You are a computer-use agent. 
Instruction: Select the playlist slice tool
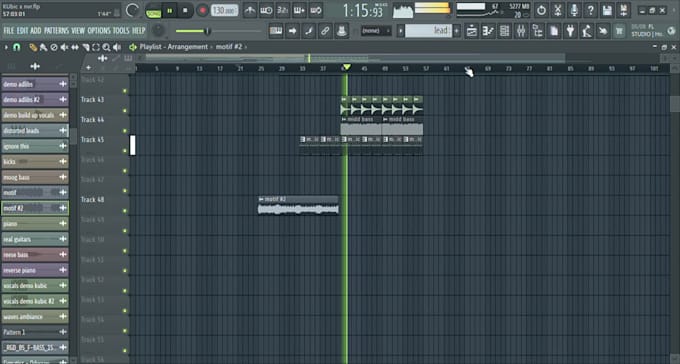[85, 47]
